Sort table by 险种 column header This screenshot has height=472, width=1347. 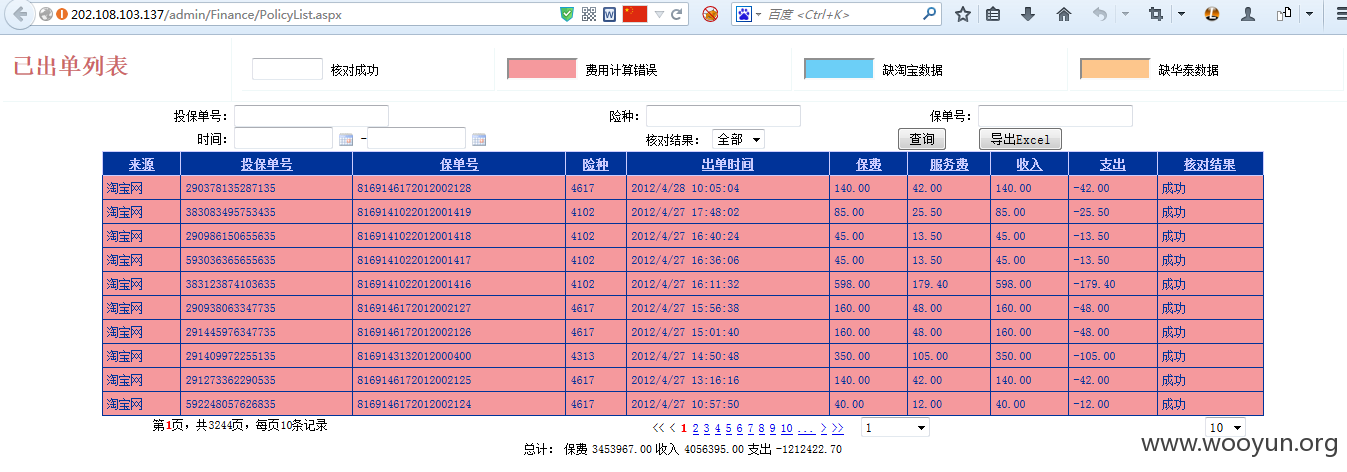click(x=596, y=164)
